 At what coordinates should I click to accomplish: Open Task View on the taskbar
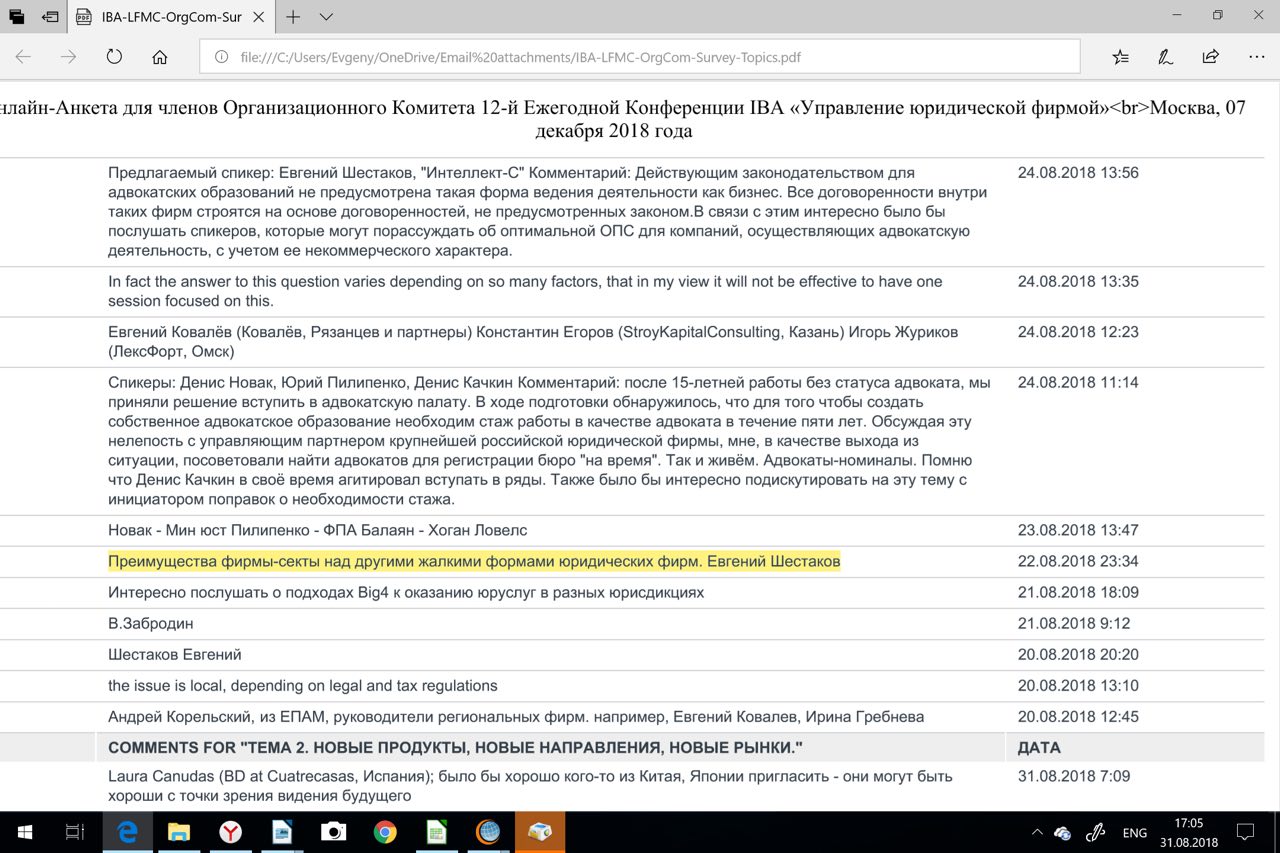[74, 832]
